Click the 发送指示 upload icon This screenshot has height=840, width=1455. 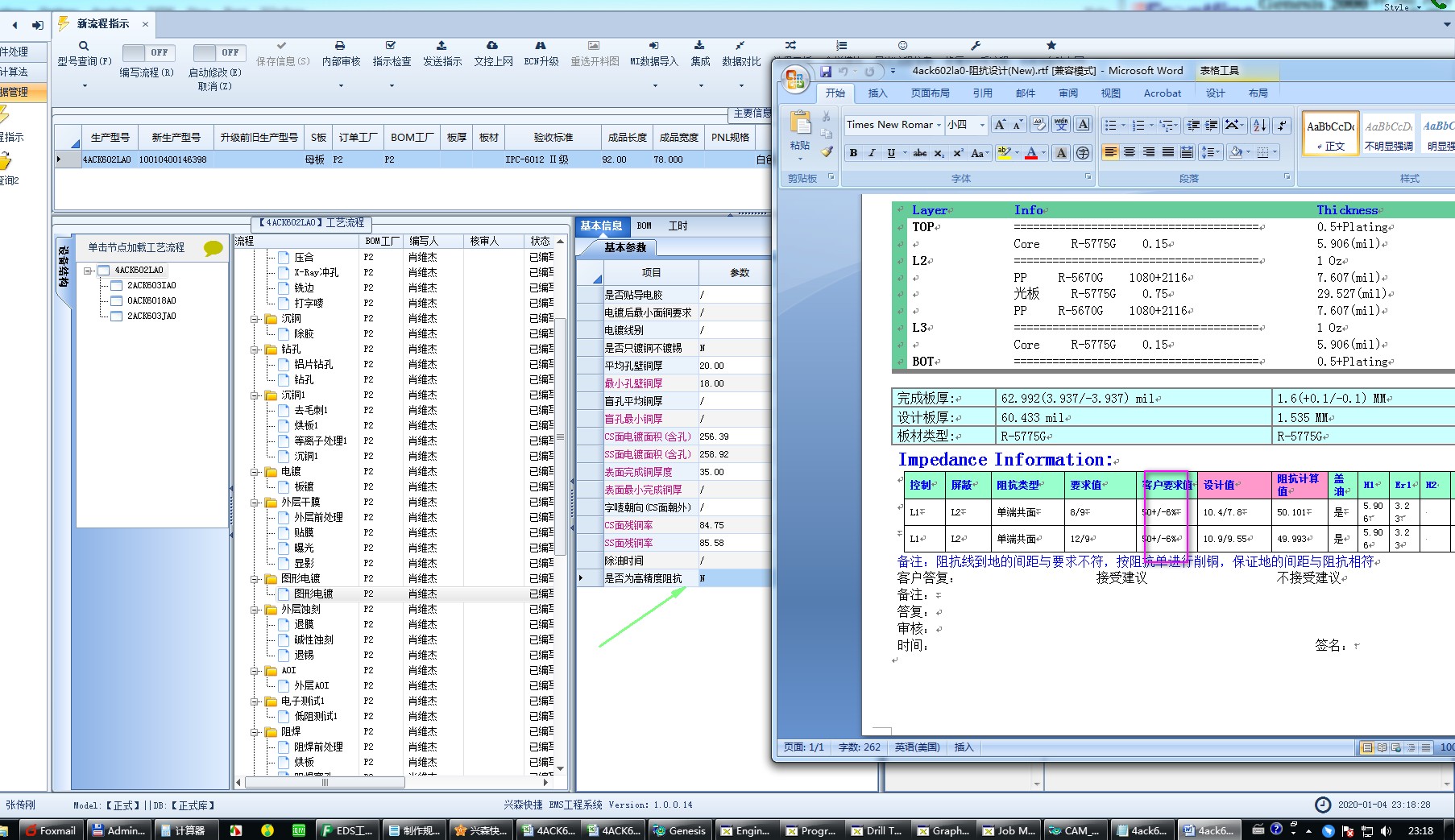click(x=441, y=46)
